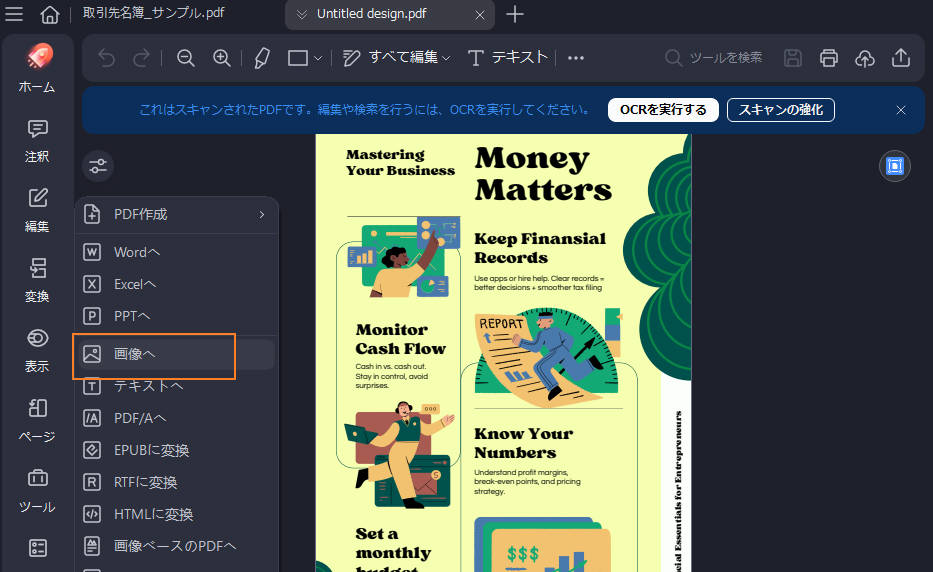This screenshot has height=572, width=933.
Task: Close the Untitled design.pdf tab
Action: click(480, 15)
